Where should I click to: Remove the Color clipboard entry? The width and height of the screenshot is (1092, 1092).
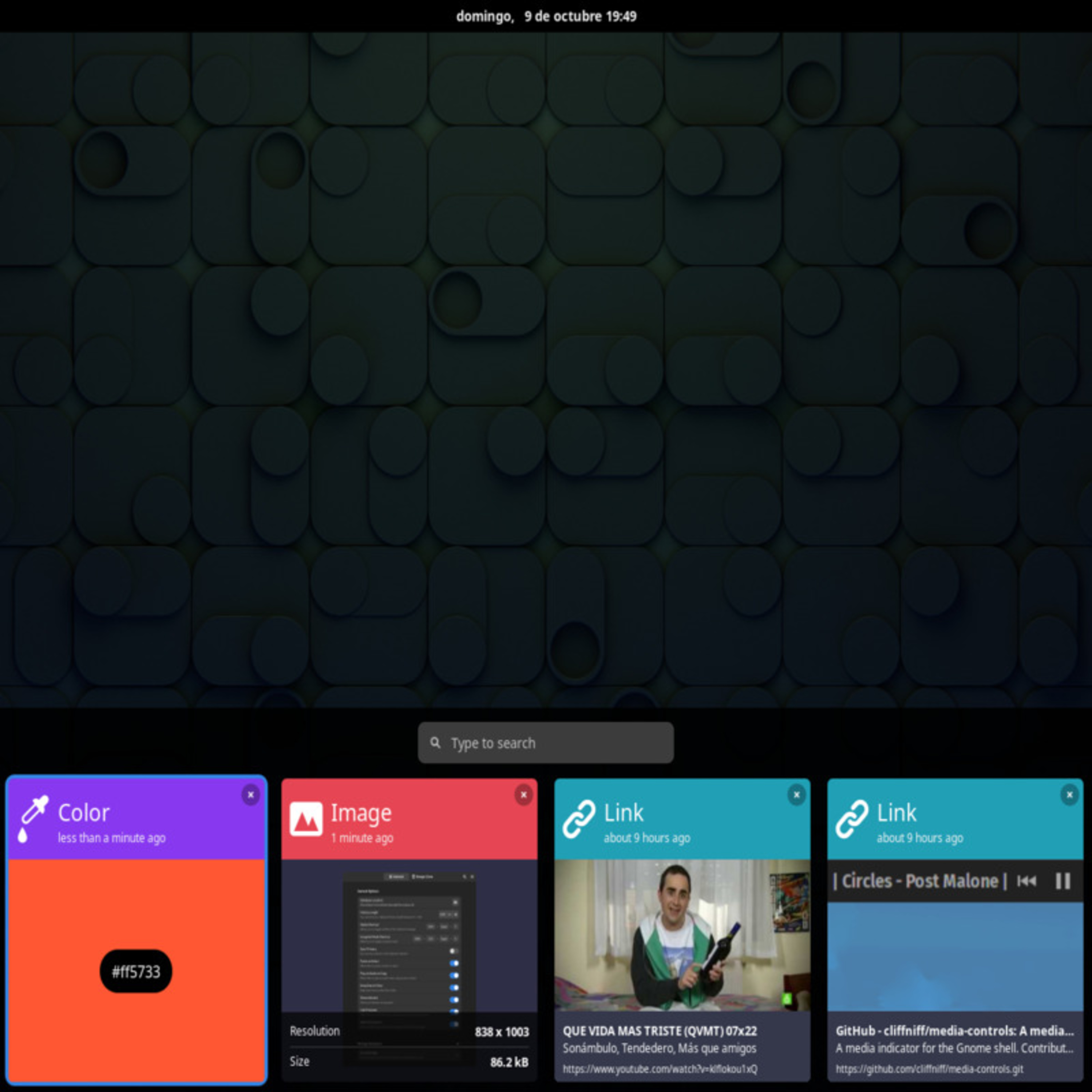point(250,795)
